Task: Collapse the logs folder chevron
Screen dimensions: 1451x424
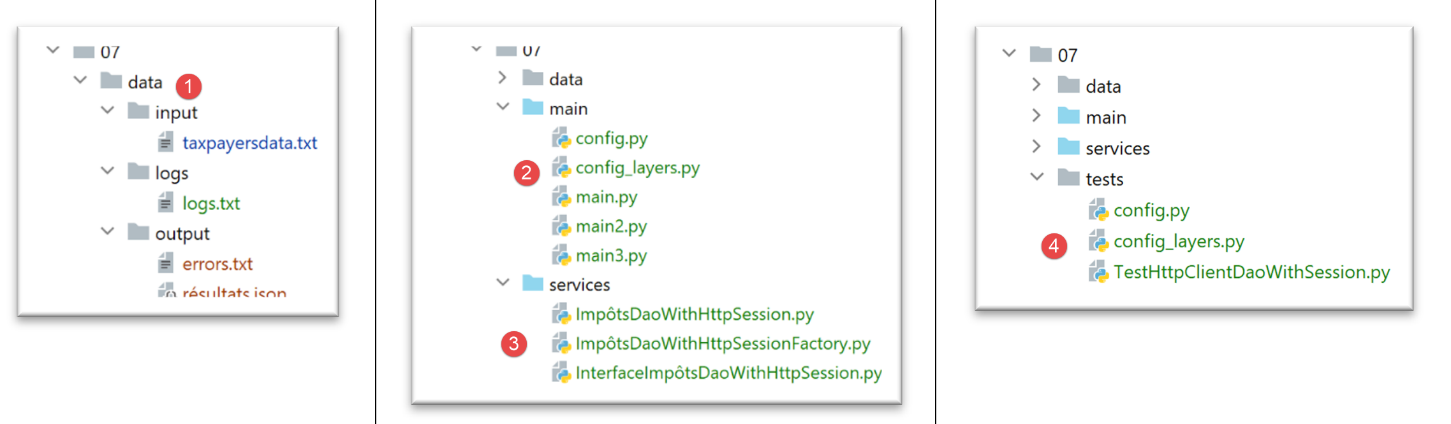Action: pos(108,173)
